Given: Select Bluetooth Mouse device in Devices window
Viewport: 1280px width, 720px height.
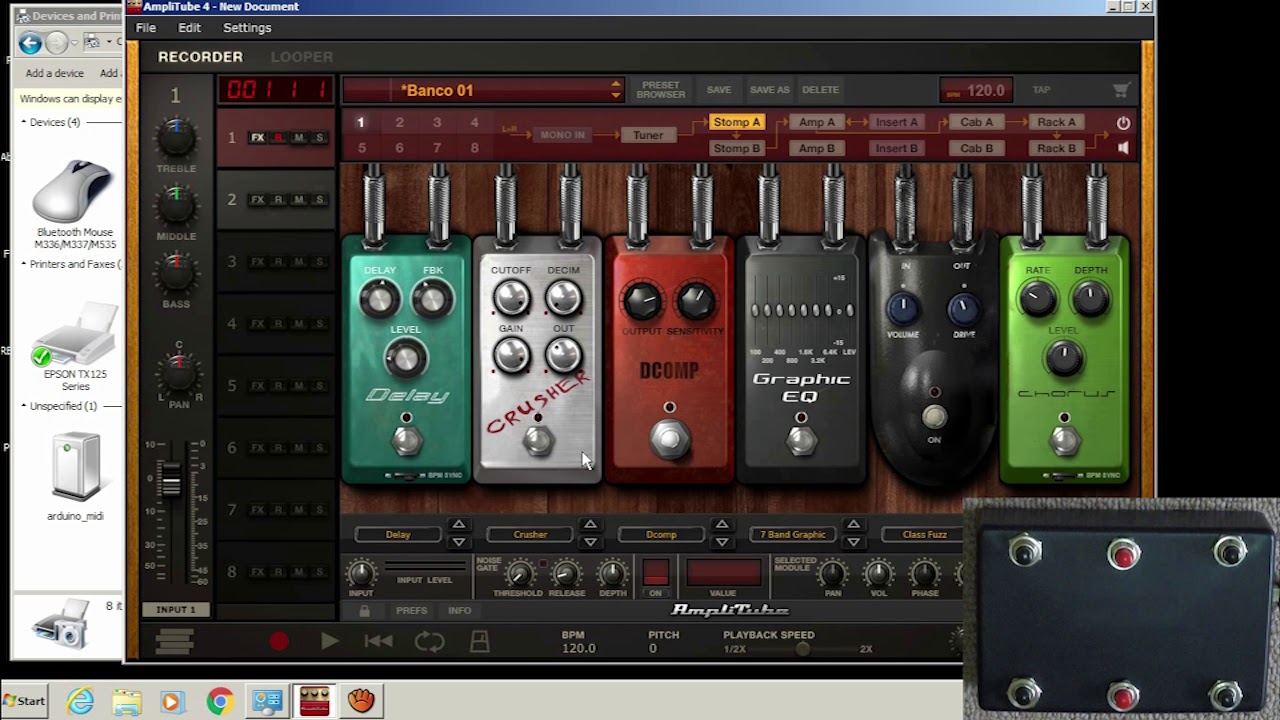Looking at the screenshot, I should [x=74, y=204].
